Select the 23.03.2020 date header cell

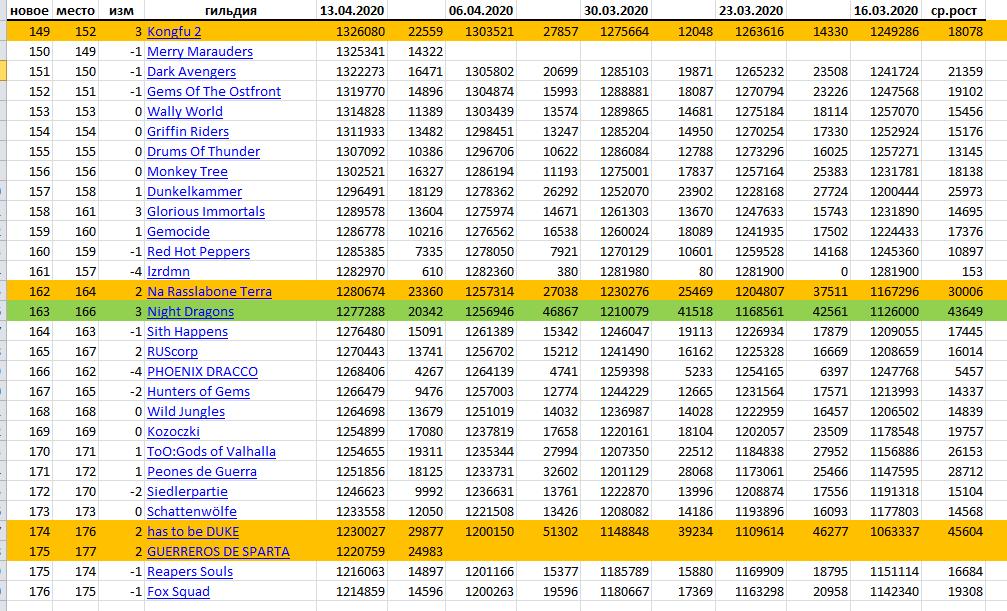tap(751, 10)
